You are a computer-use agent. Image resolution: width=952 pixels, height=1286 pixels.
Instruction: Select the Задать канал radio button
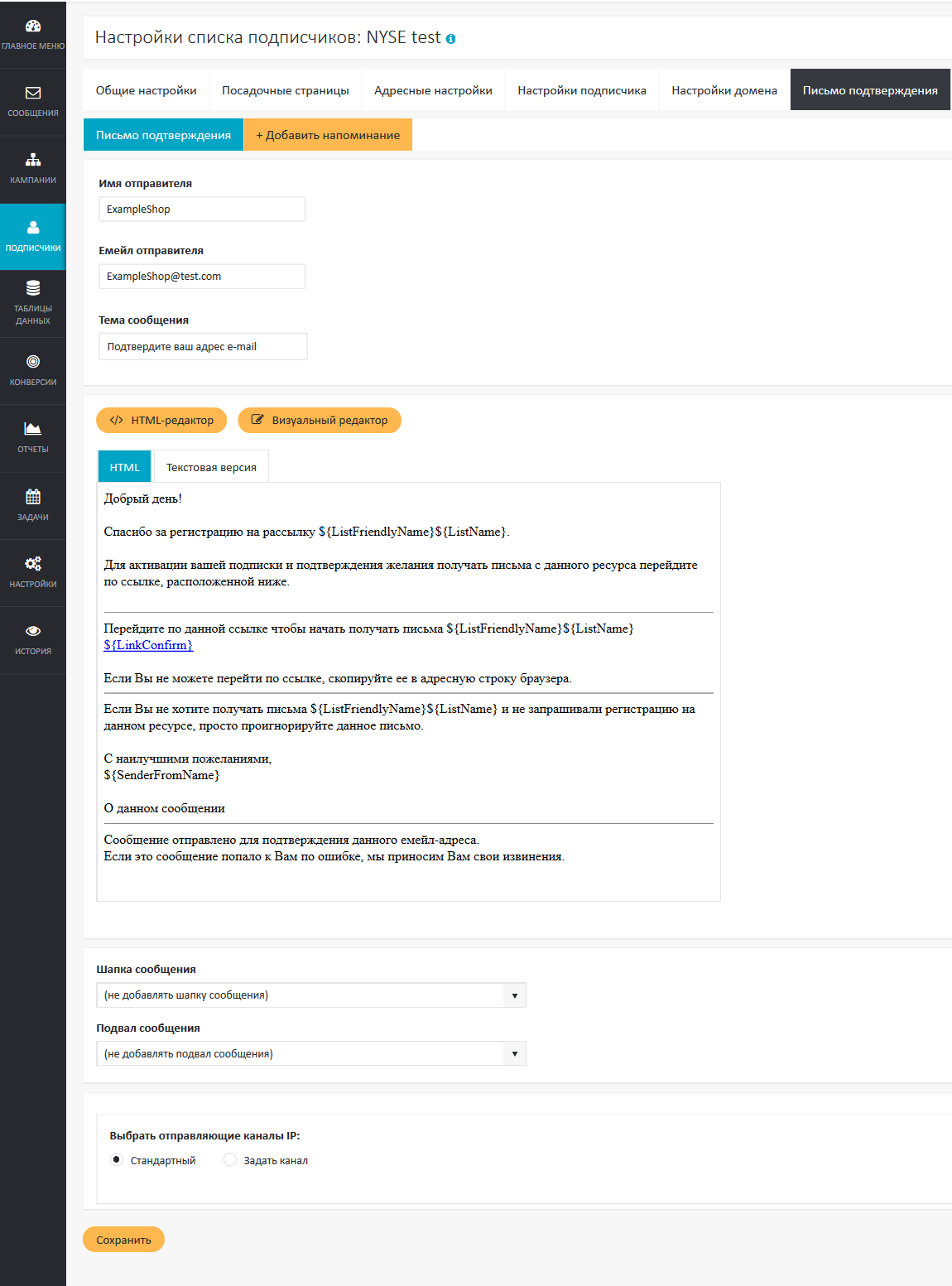[x=230, y=1159]
